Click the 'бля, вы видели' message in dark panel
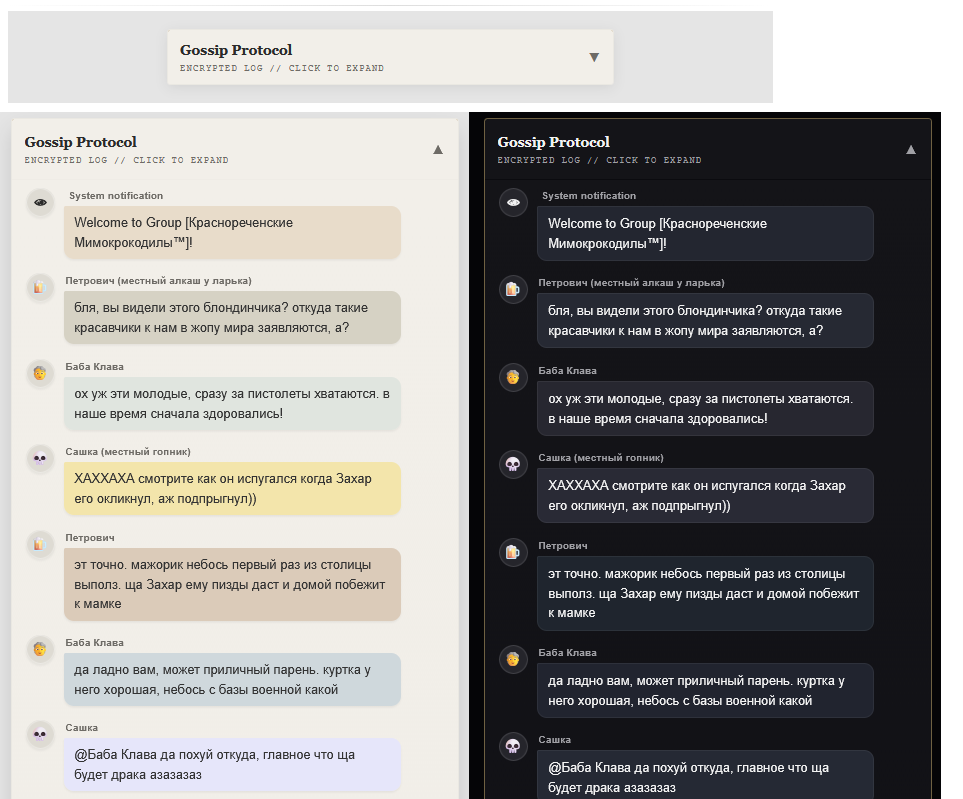Image resolution: width=963 pixels, height=799 pixels. (704, 320)
